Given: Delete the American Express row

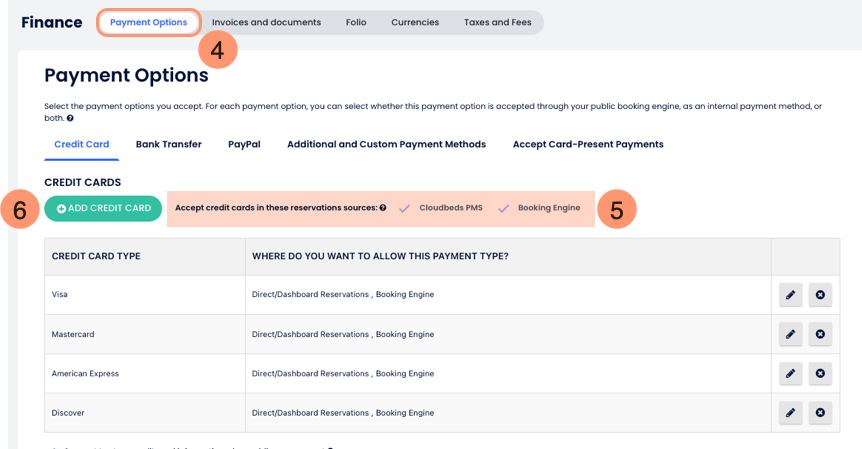Looking at the screenshot, I should [820, 373].
